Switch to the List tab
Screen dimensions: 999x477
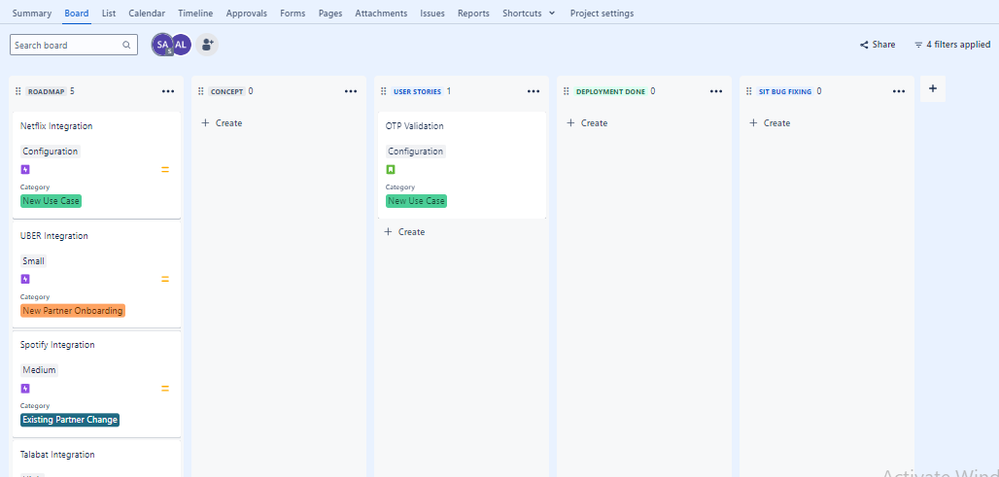pyautogui.click(x=109, y=13)
